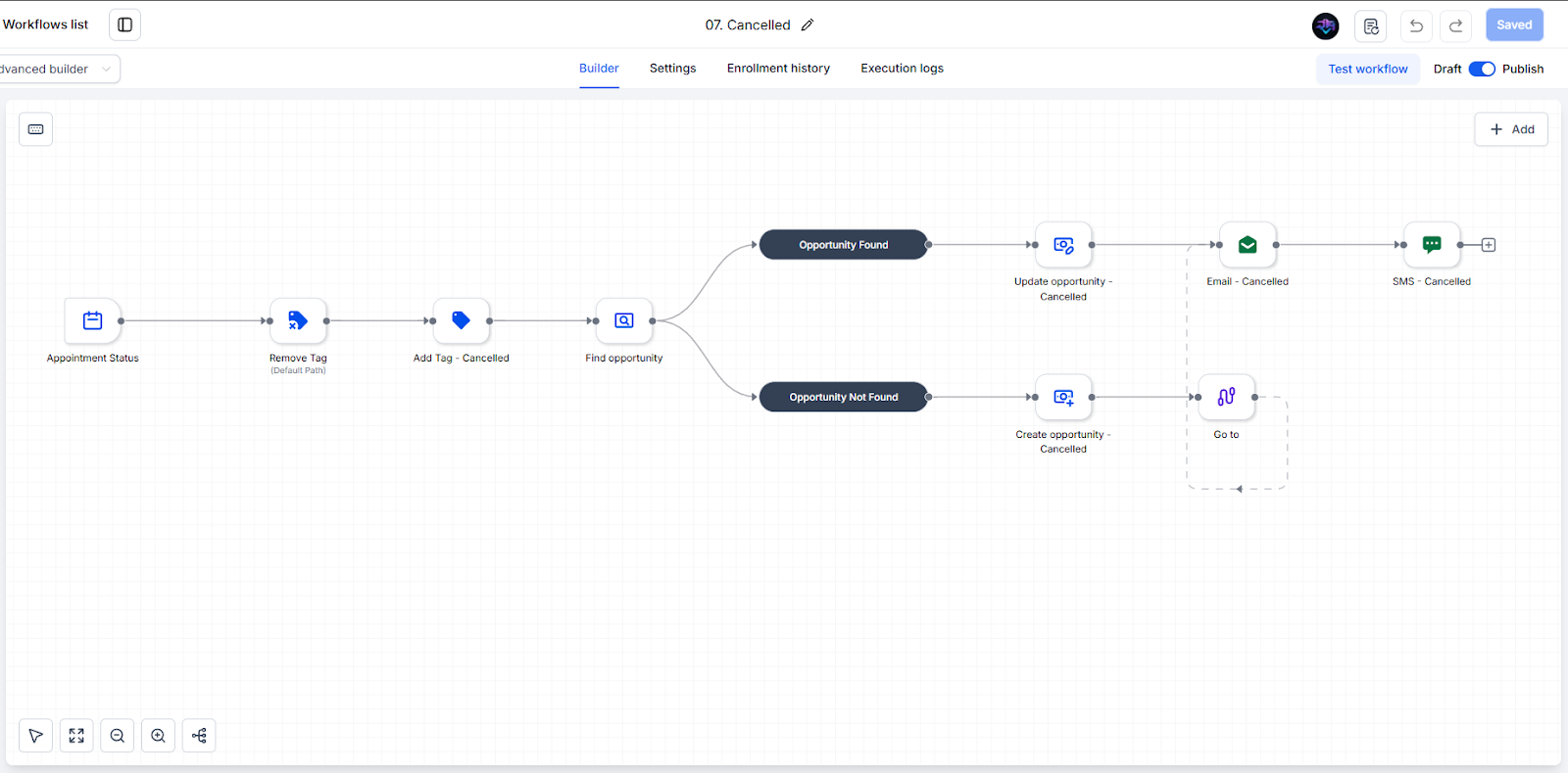Image resolution: width=1568 pixels, height=773 pixels.
Task: Expand the Advanced builder dropdown
Action: click(58, 69)
